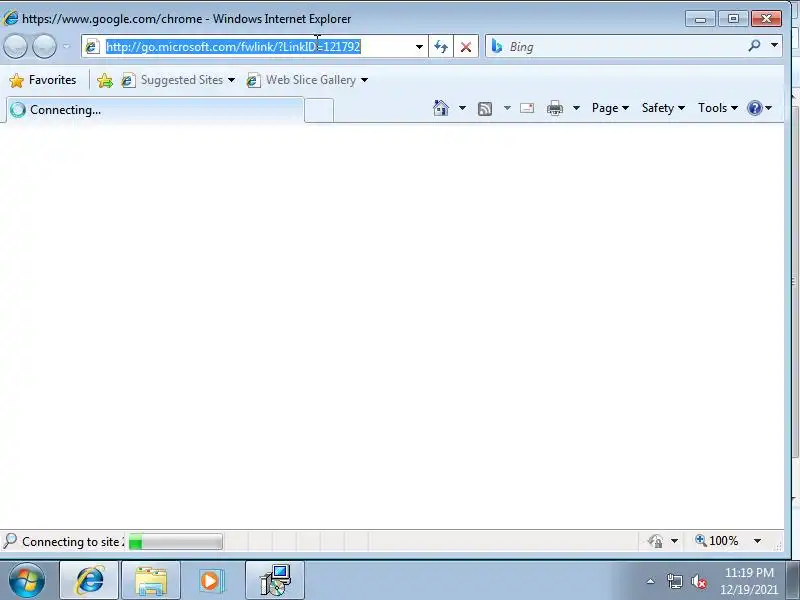The image size is (800, 600).
Task: Click the page loading progress bar
Action: [175, 541]
